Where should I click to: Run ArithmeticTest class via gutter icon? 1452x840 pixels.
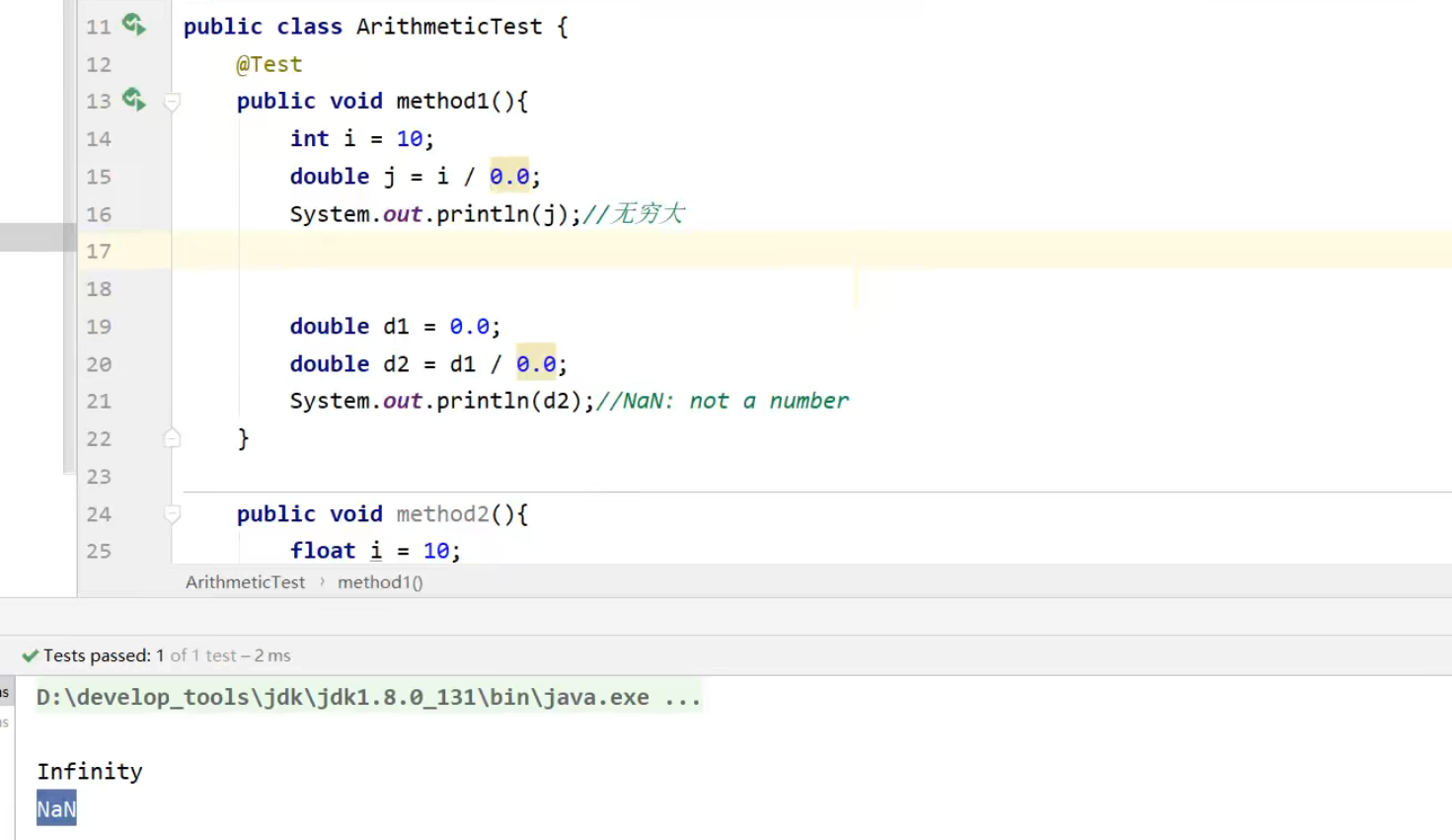tap(133, 25)
